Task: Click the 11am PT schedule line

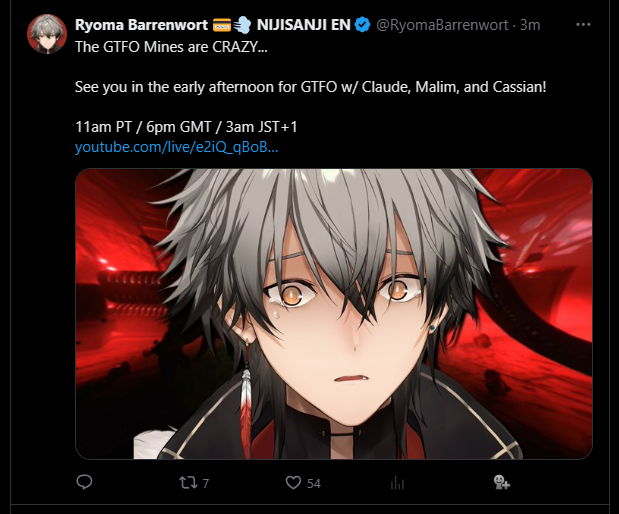Action: pos(186,127)
